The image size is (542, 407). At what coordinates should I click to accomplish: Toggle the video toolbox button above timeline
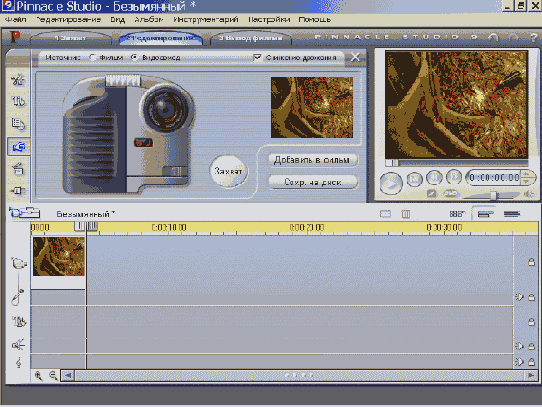click(24, 212)
